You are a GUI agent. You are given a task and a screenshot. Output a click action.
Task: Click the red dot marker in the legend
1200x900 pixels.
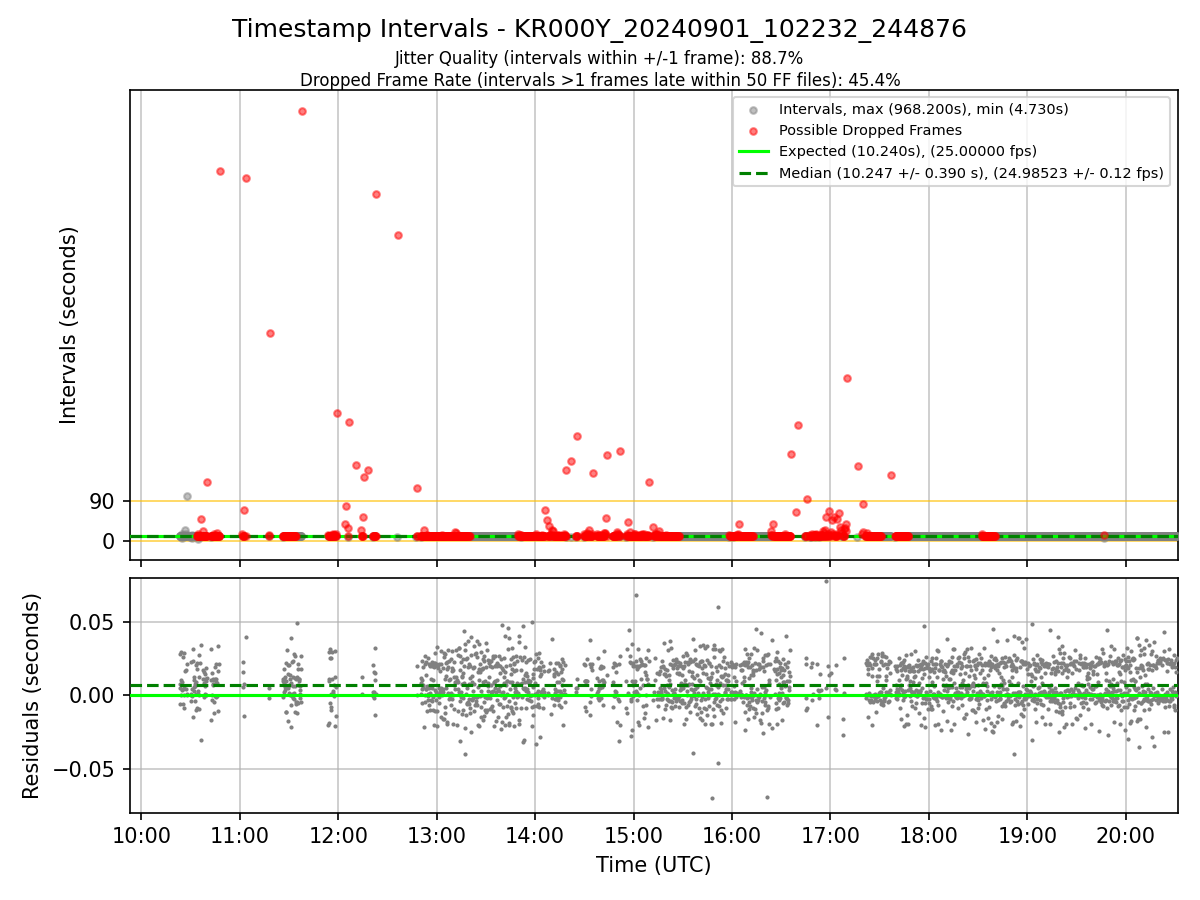[754, 130]
